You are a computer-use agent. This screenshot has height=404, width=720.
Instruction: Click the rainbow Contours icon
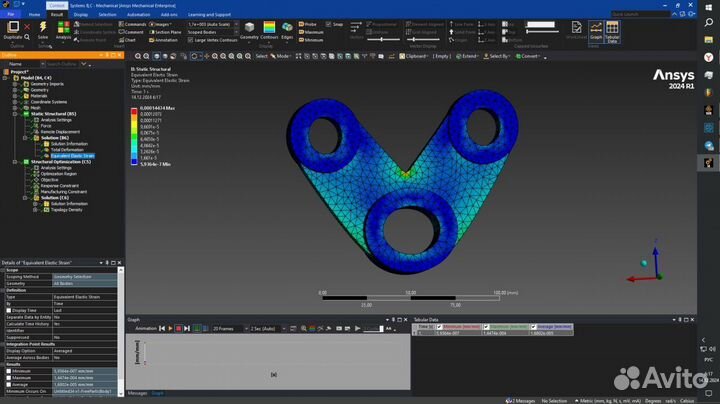tap(269, 28)
